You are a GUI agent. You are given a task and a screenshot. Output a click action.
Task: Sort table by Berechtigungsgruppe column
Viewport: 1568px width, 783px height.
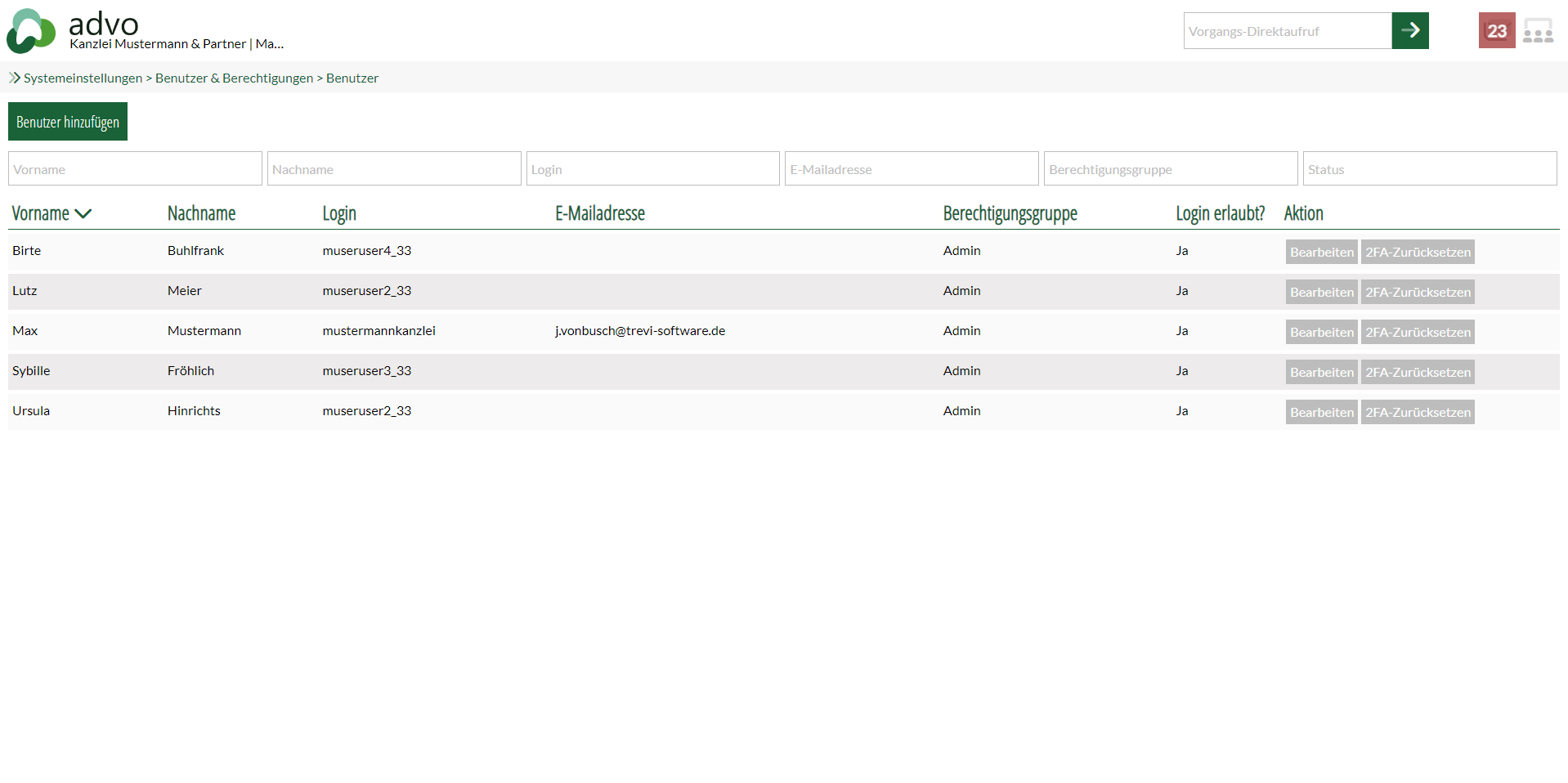click(x=1010, y=213)
